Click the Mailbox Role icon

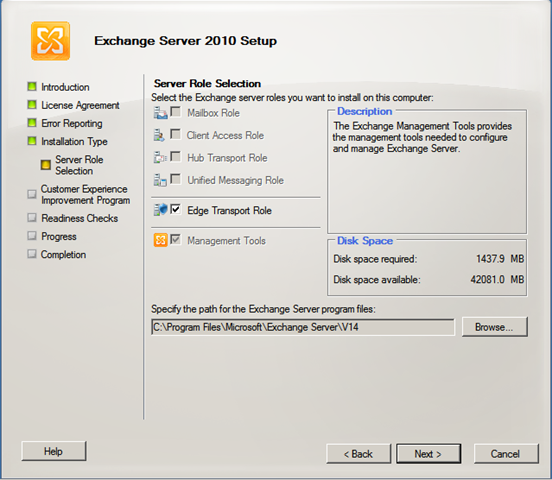(161, 113)
